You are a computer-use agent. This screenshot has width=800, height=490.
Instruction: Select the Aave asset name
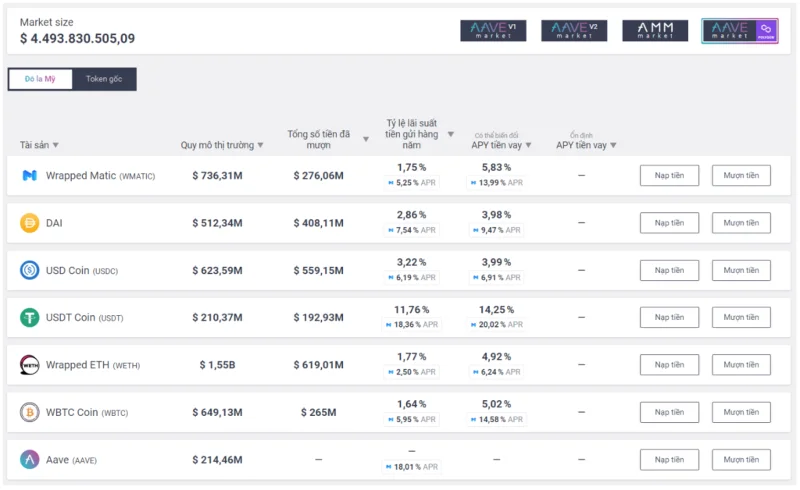click(x=71, y=460)
